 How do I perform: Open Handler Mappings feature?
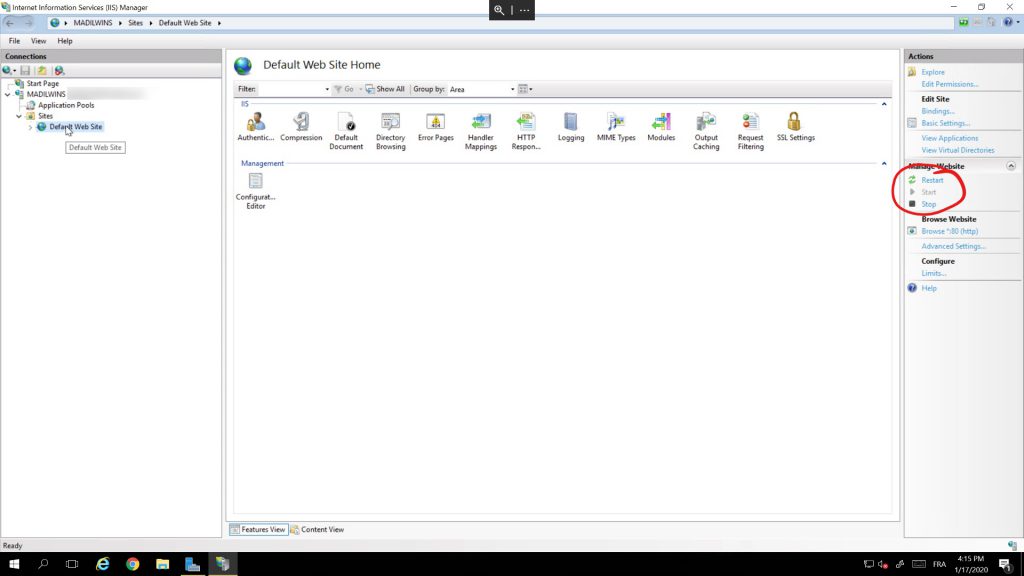tap(481, 131)
